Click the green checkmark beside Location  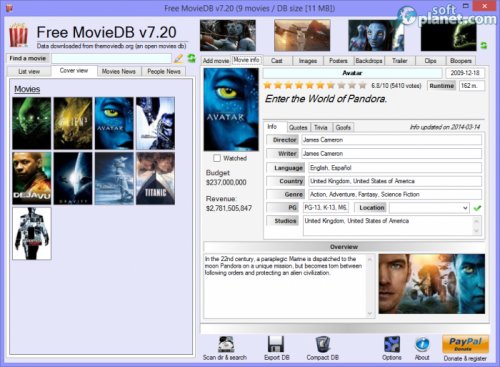[477, 208]
